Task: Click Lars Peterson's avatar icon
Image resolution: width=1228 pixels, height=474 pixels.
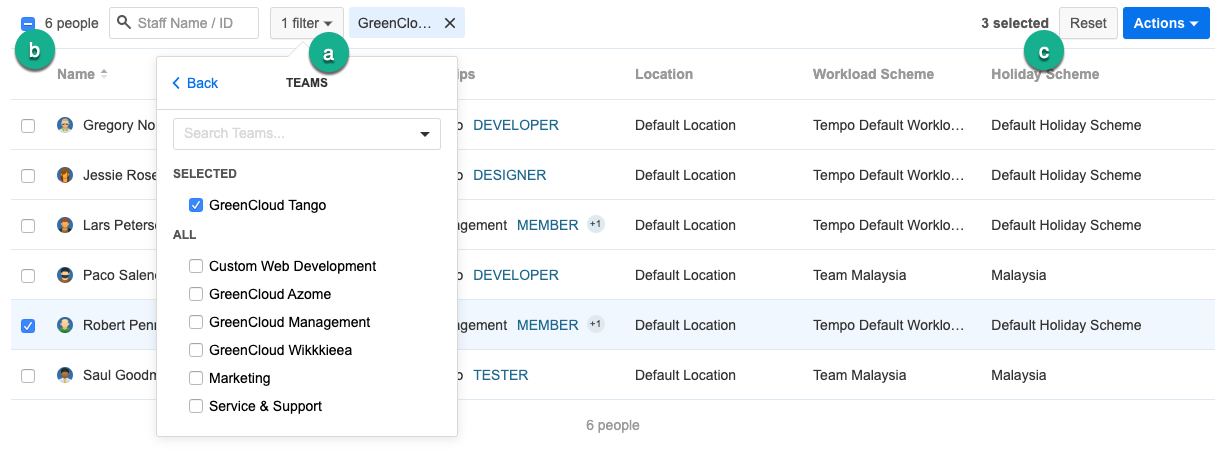Action: 65,225
